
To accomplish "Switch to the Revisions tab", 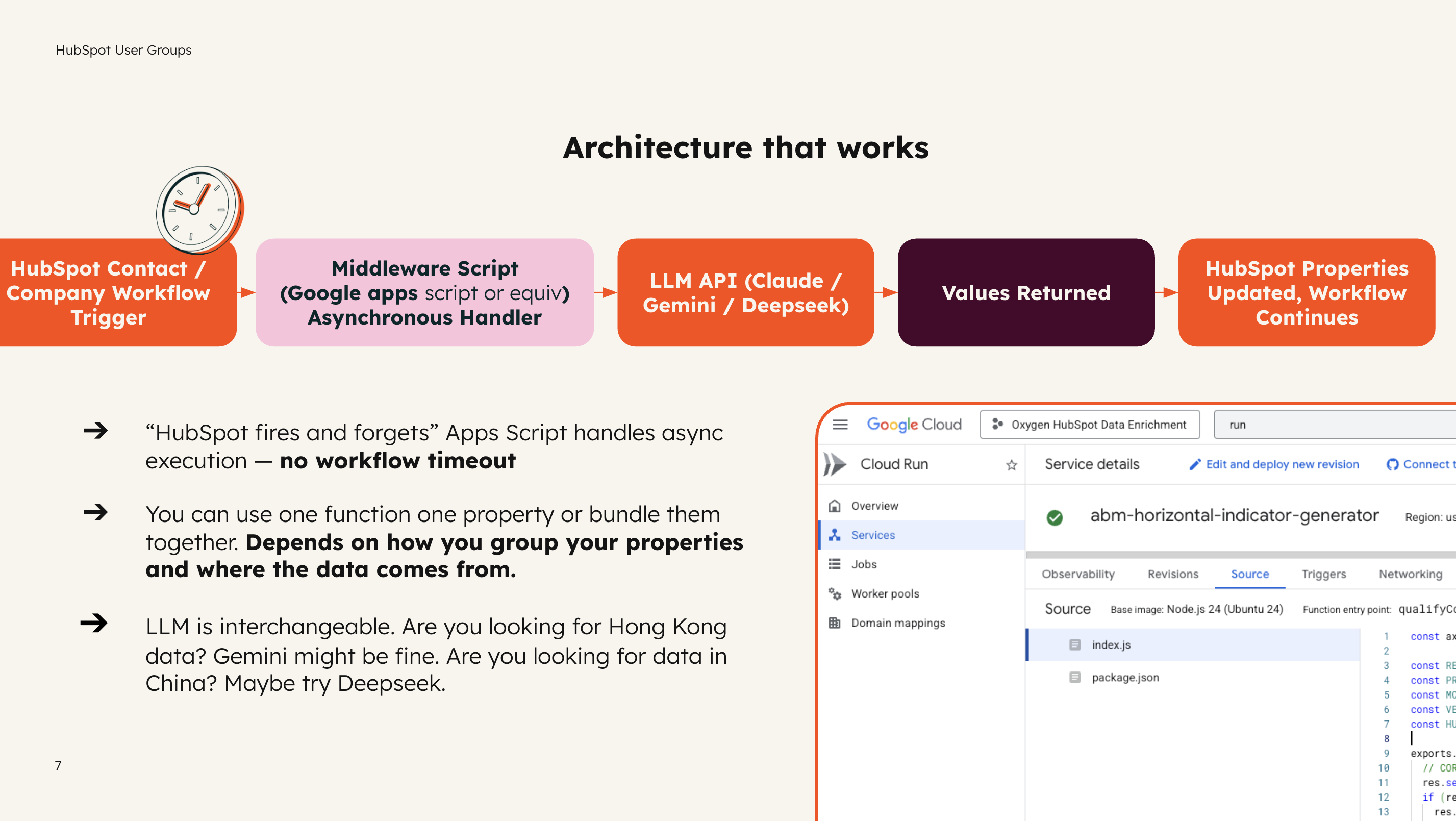I will (1173, 574).
